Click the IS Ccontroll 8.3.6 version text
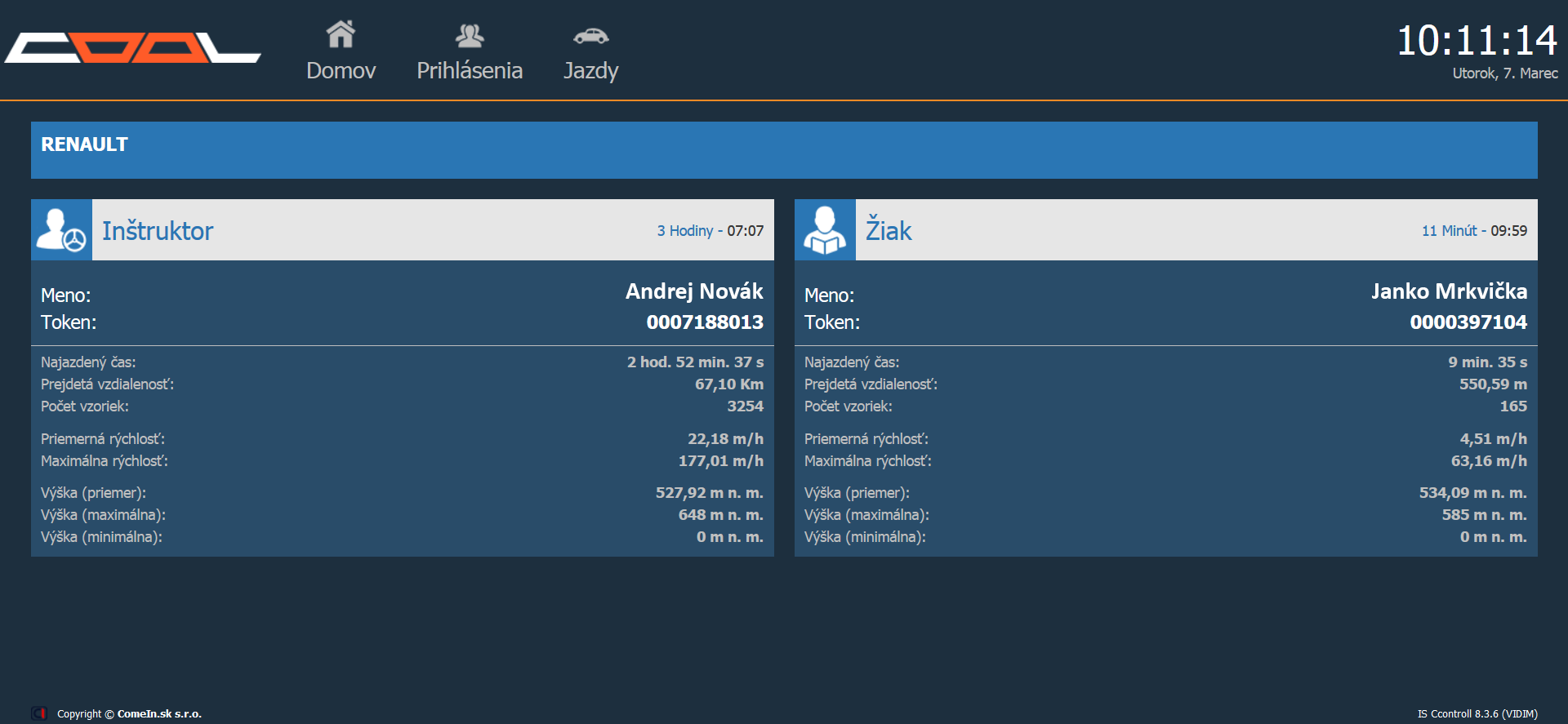The width and height of the screenshot is (1568, 724). click(x=1477, y=713)
